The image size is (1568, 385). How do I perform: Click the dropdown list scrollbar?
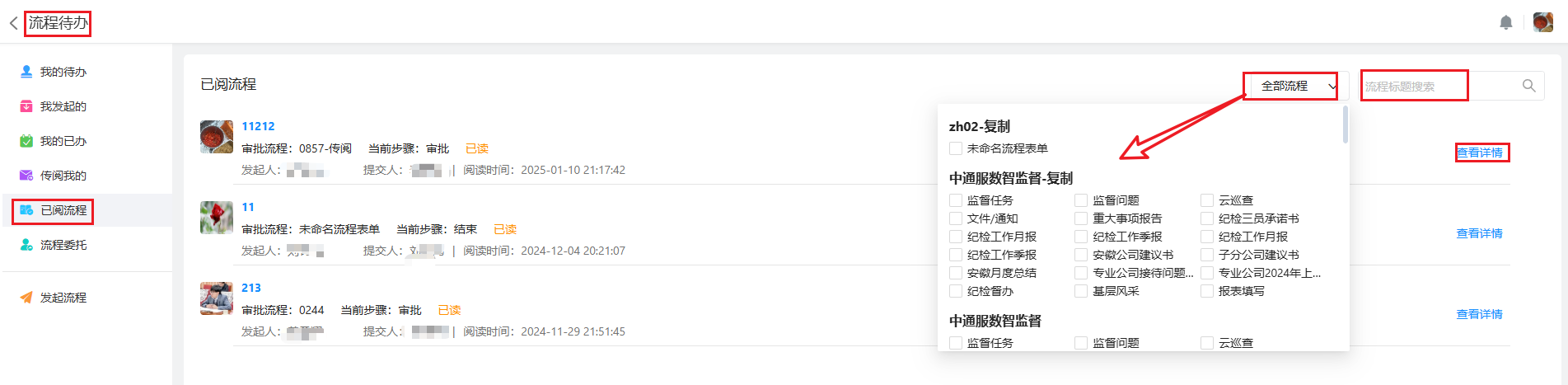1345,124
